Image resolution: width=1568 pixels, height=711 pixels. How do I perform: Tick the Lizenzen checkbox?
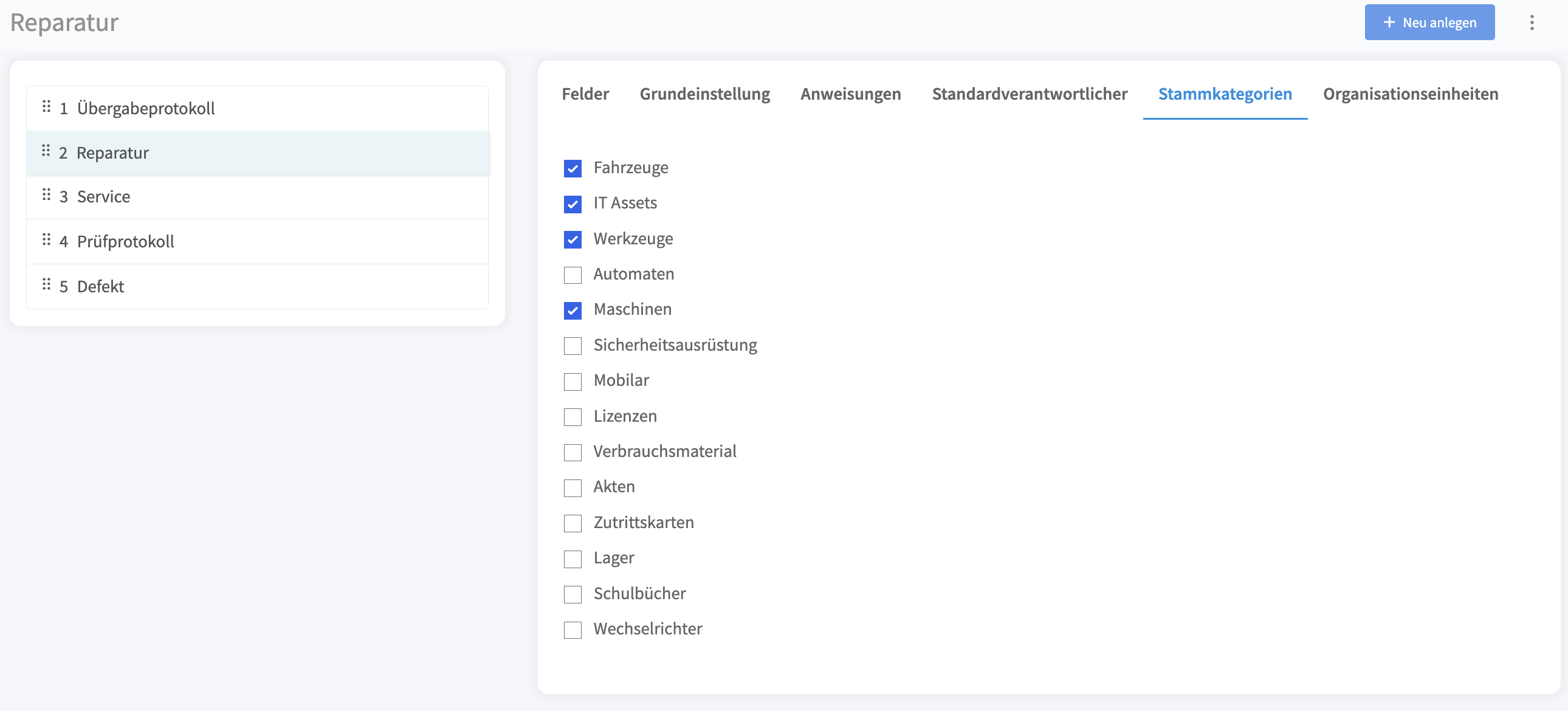tap(572, 417)
